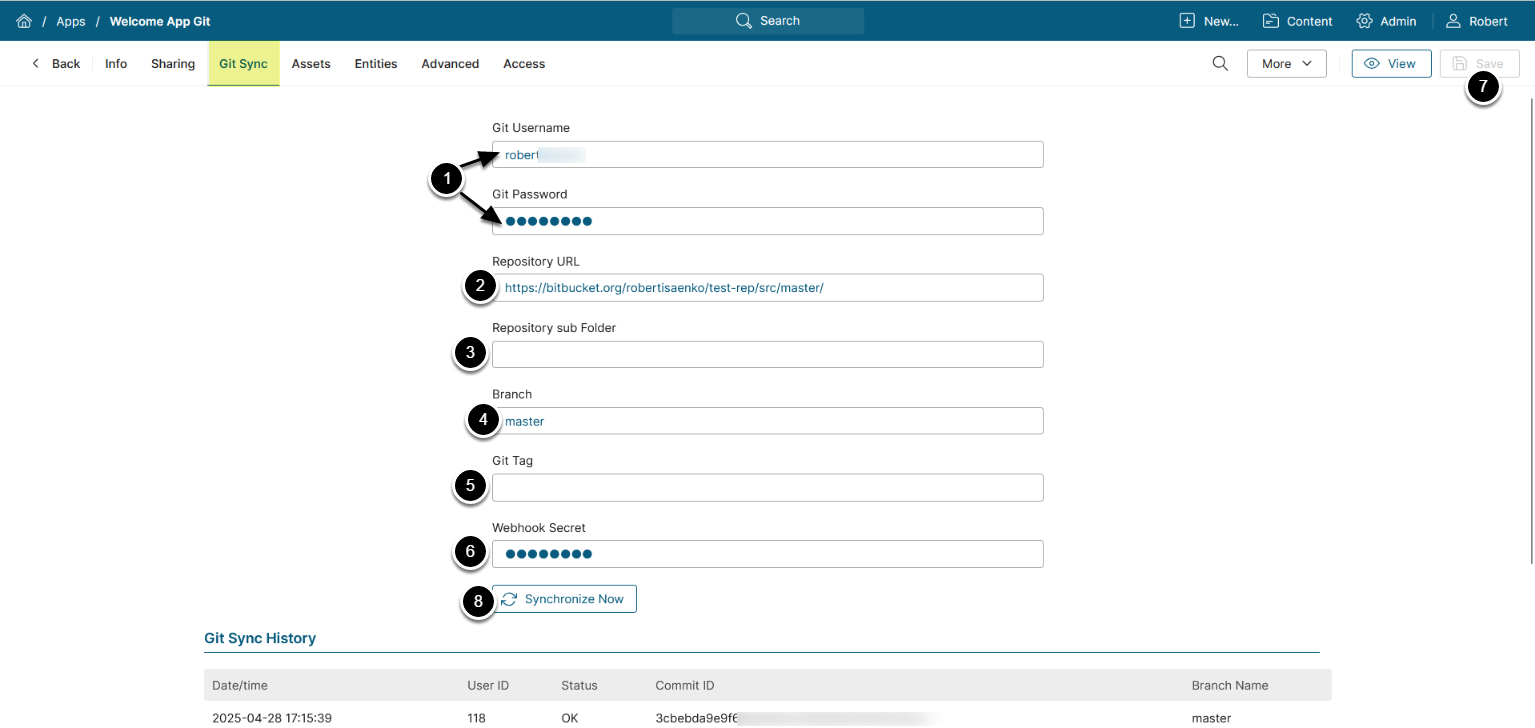Expand the More dropdown
Screen dimensions: 1535x728
pos(1287,63)
